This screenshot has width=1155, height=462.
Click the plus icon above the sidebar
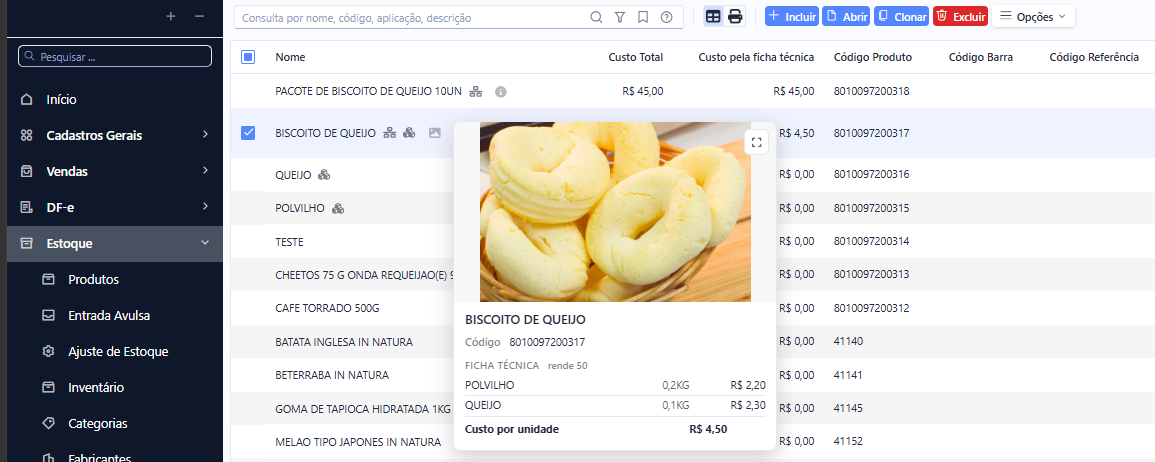coord(171,15)
